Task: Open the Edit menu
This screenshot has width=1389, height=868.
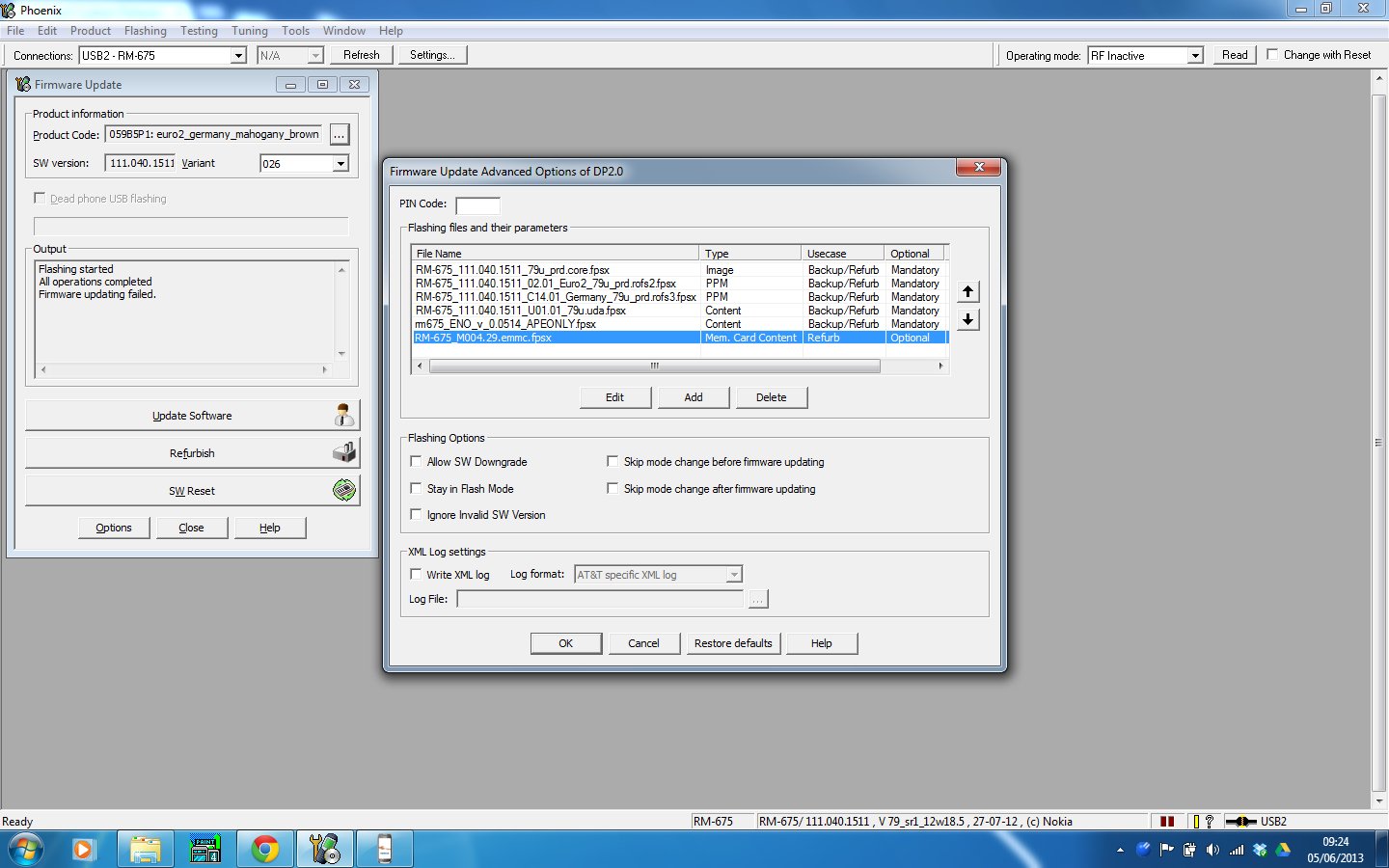Action: point(47,31)
